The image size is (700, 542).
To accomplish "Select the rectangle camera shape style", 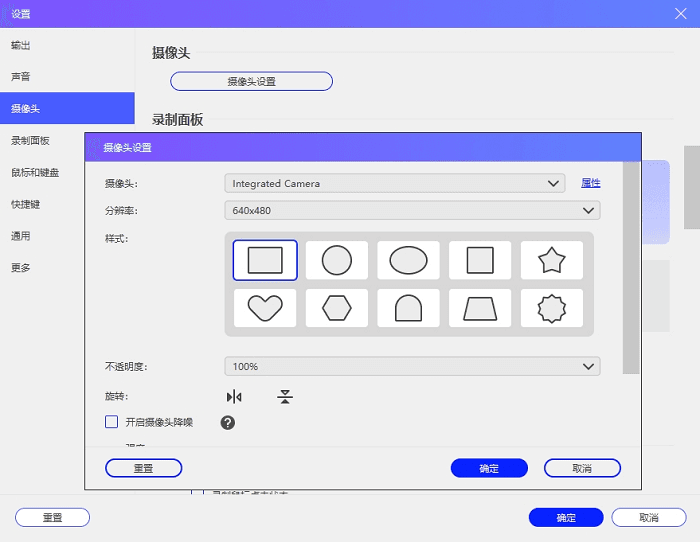I will point(265,260).
